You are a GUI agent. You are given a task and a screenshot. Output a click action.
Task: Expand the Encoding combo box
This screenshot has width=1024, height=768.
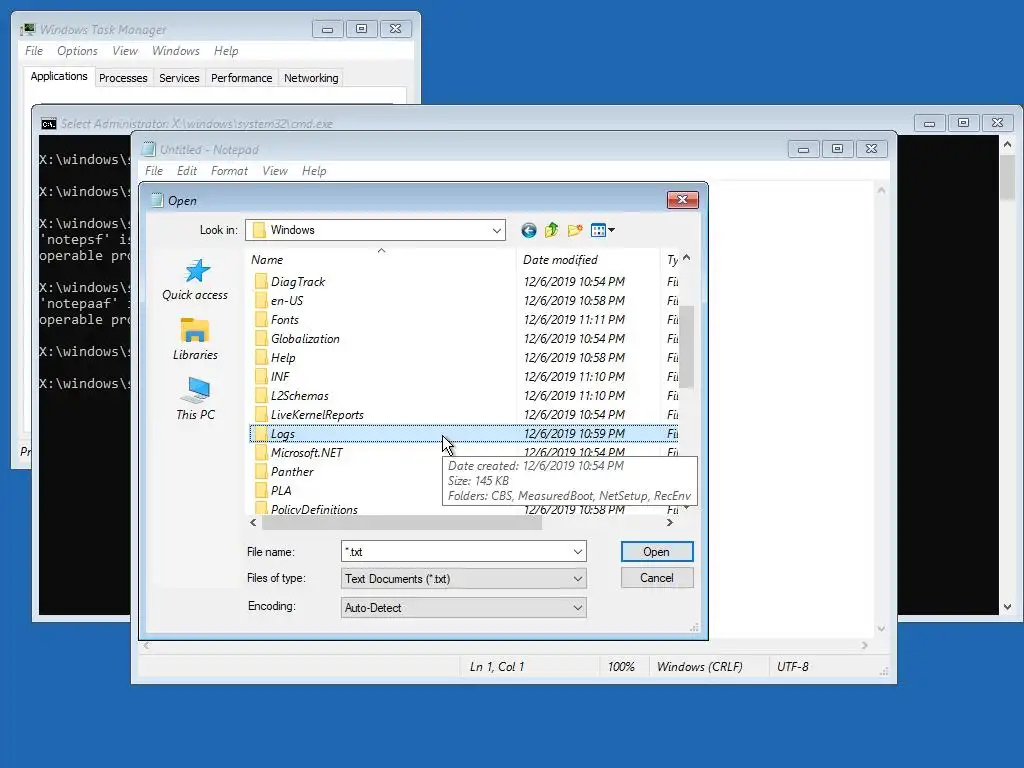(x=577, y=608)
